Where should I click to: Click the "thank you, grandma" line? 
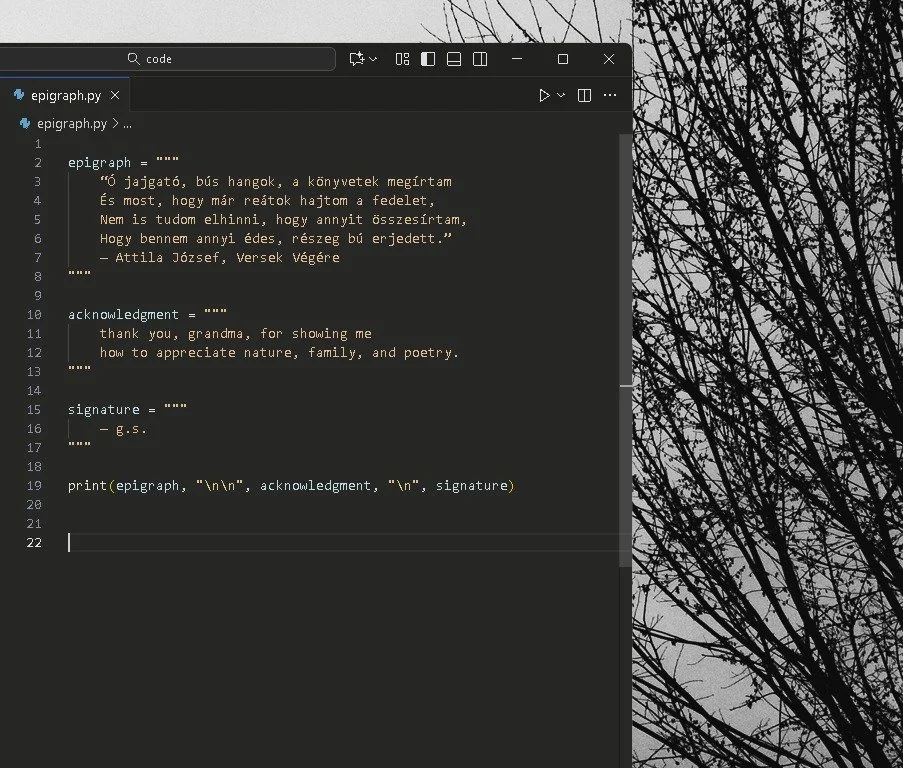[x=236, y=334]
